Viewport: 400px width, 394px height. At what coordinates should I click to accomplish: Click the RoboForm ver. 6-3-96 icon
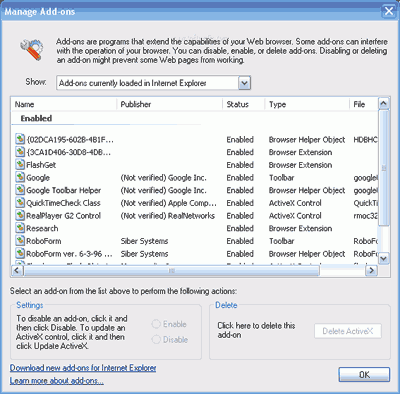[x=20, y=253]
